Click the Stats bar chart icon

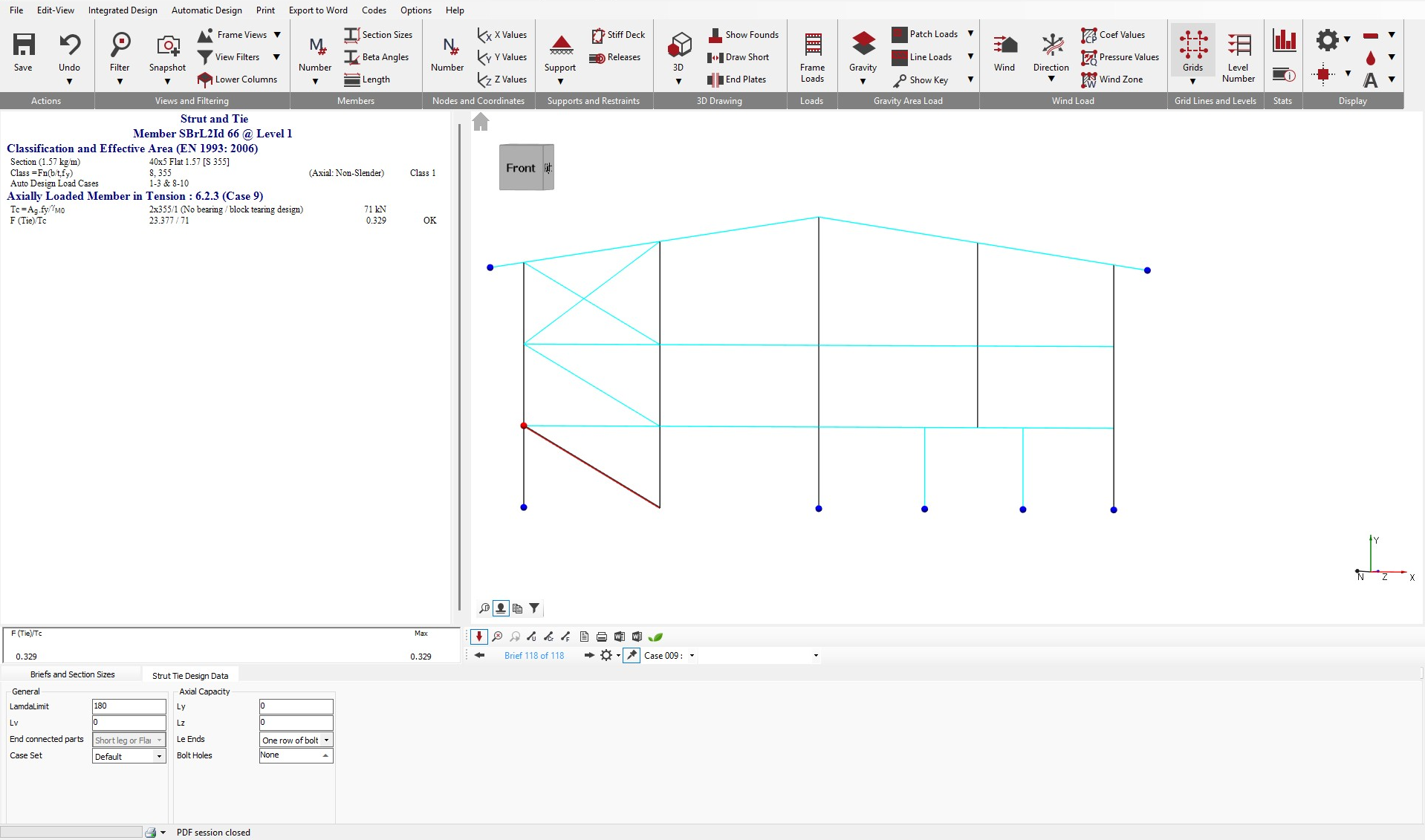click(1284, 41)
